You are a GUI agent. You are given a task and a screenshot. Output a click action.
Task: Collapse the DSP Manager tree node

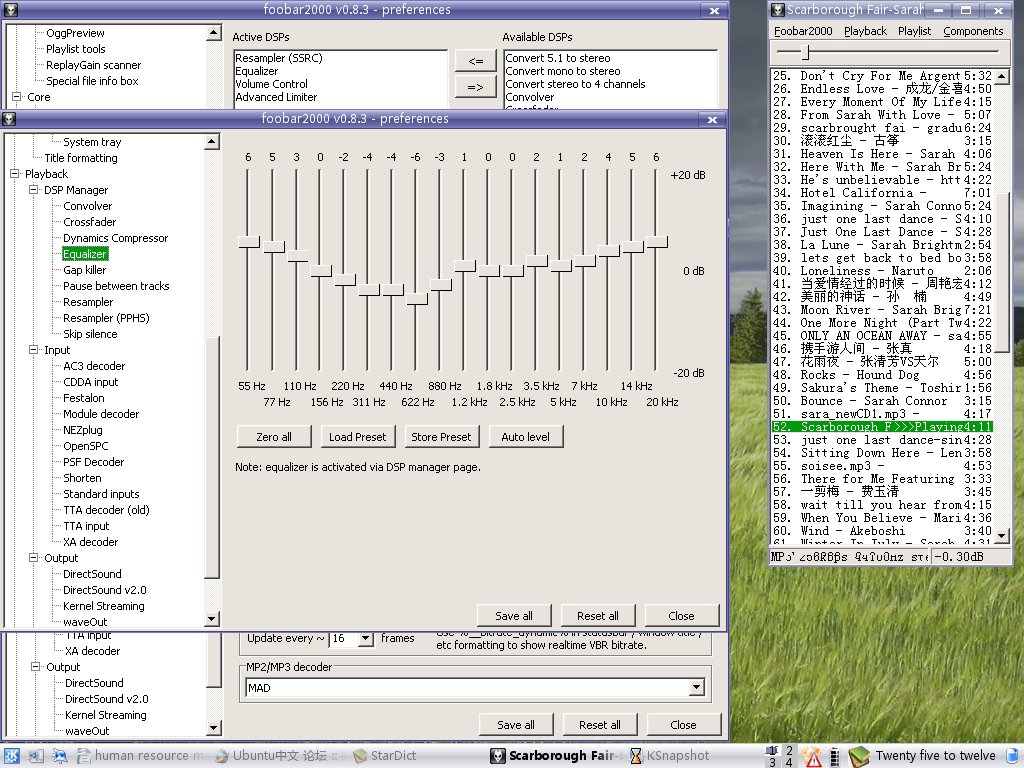pos(33,190)
